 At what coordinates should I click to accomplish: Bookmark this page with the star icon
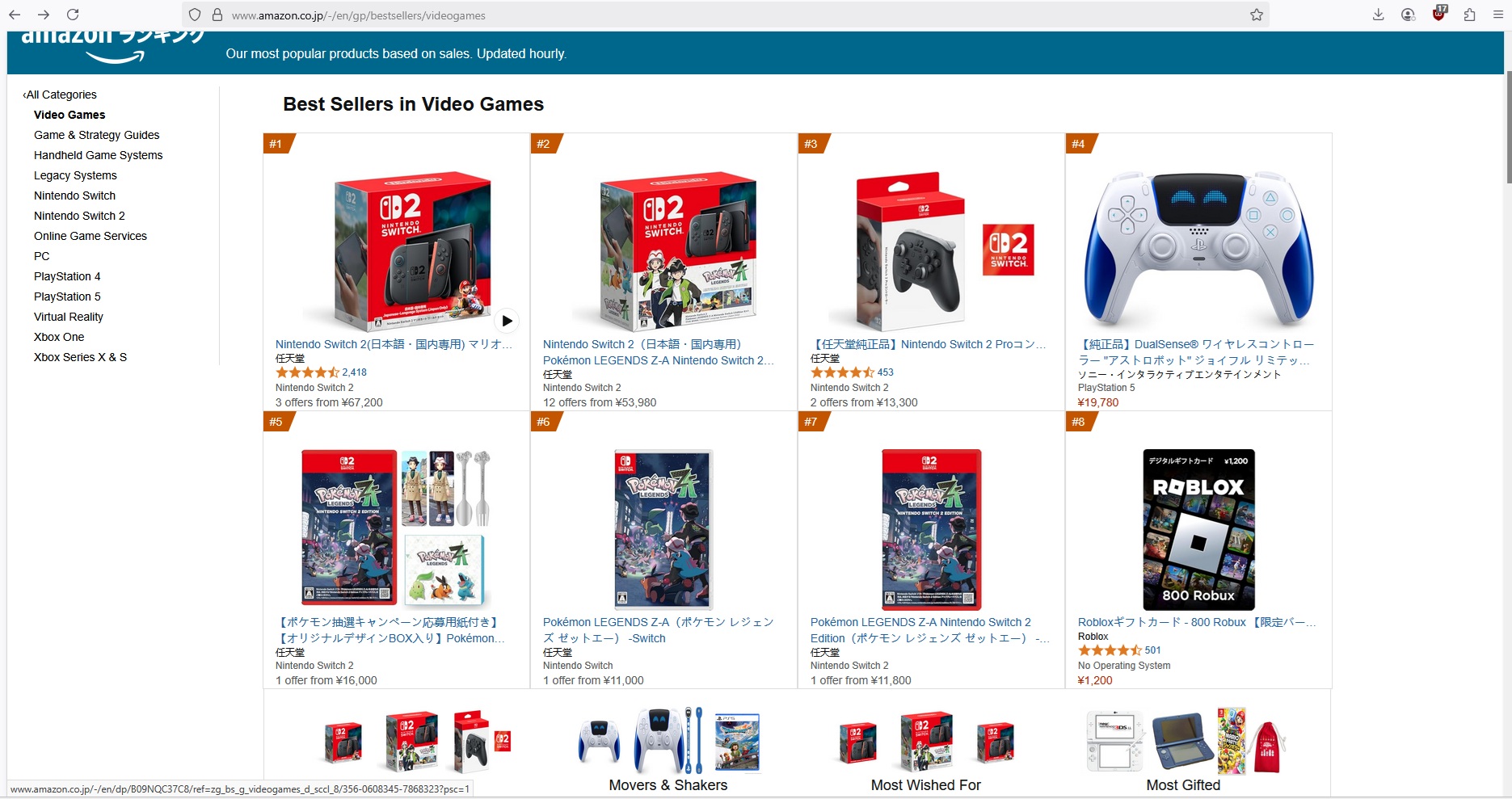(x=1257, y=15)
